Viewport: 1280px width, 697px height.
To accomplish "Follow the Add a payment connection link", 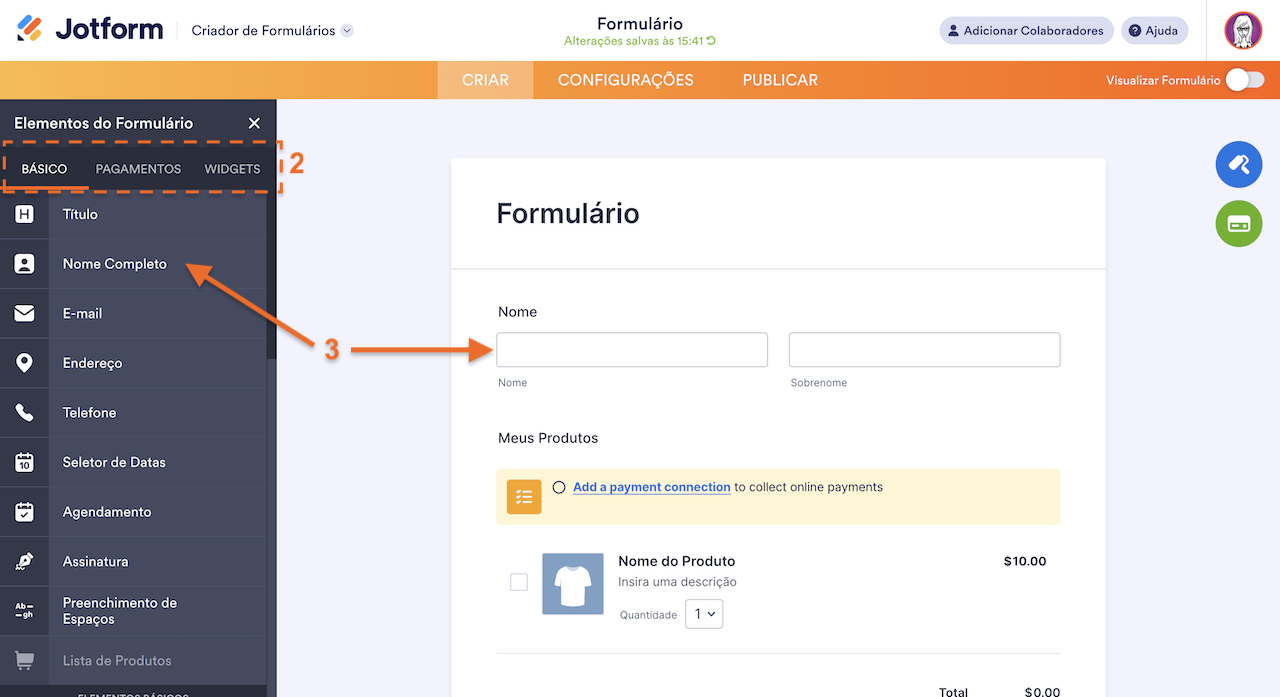I will (x=651, y=487).
